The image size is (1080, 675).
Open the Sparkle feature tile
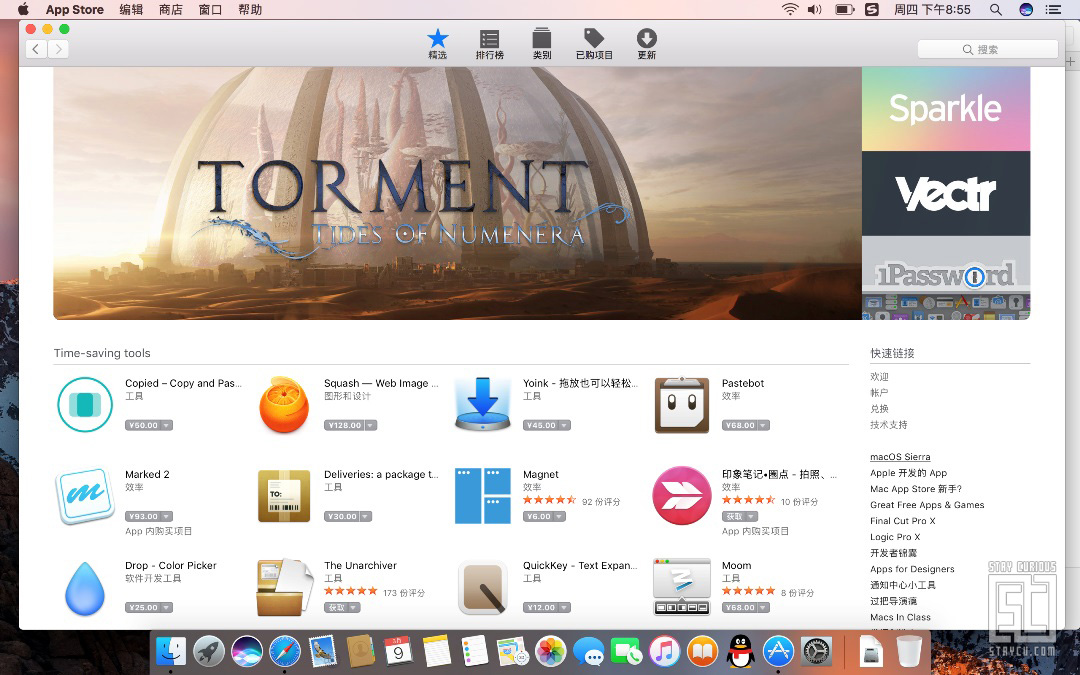point(946,109)
